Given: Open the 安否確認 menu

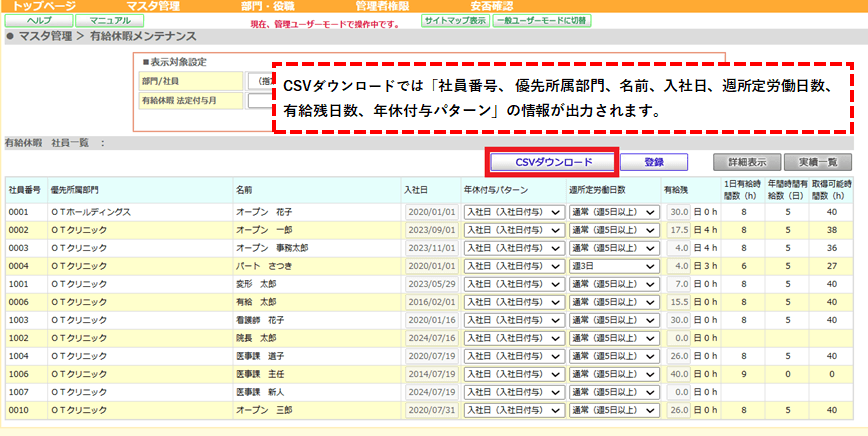Looking at the screenshot, I should 492,6.
